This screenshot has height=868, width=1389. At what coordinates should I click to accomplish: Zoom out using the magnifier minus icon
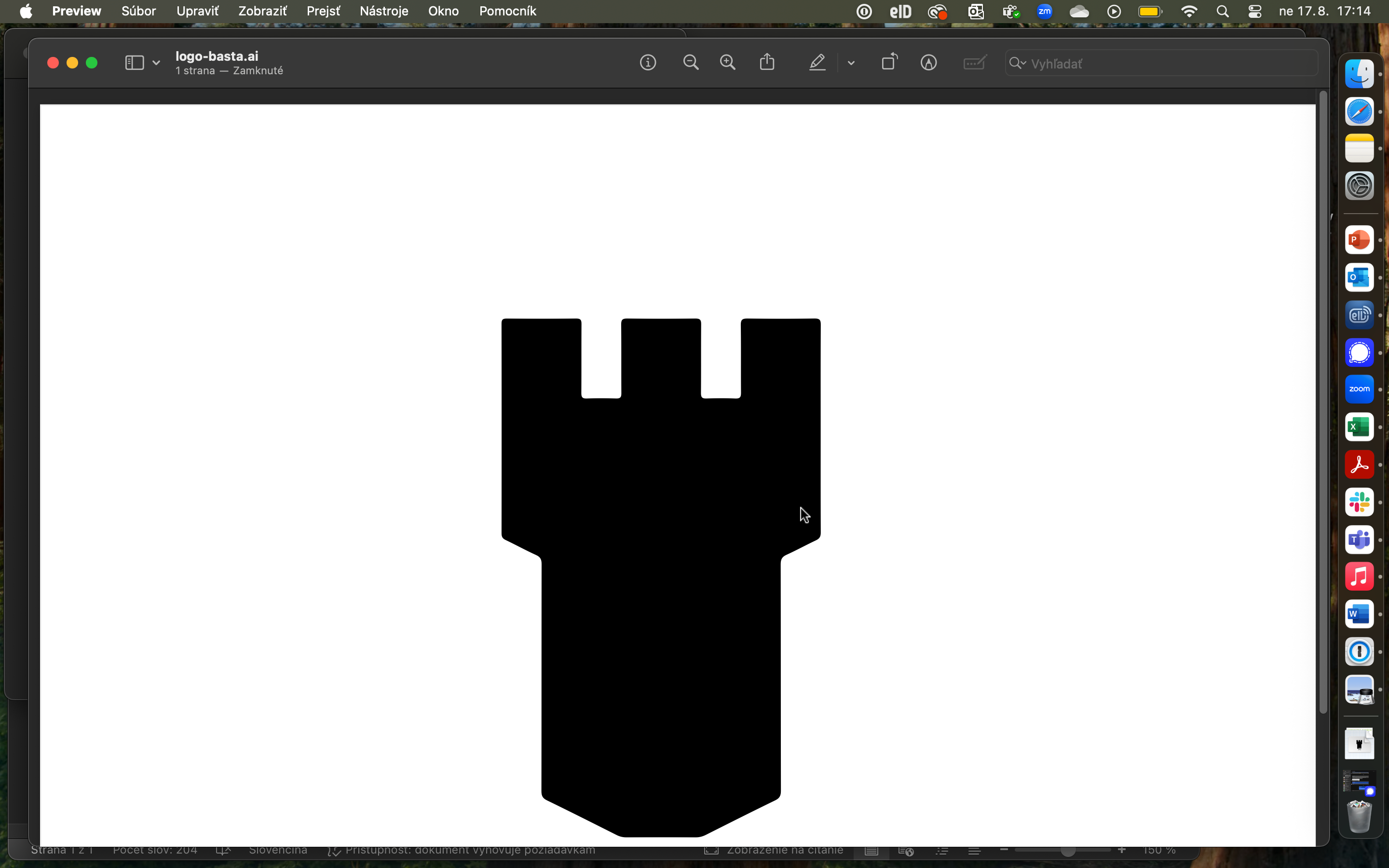(x=691, y=63)
